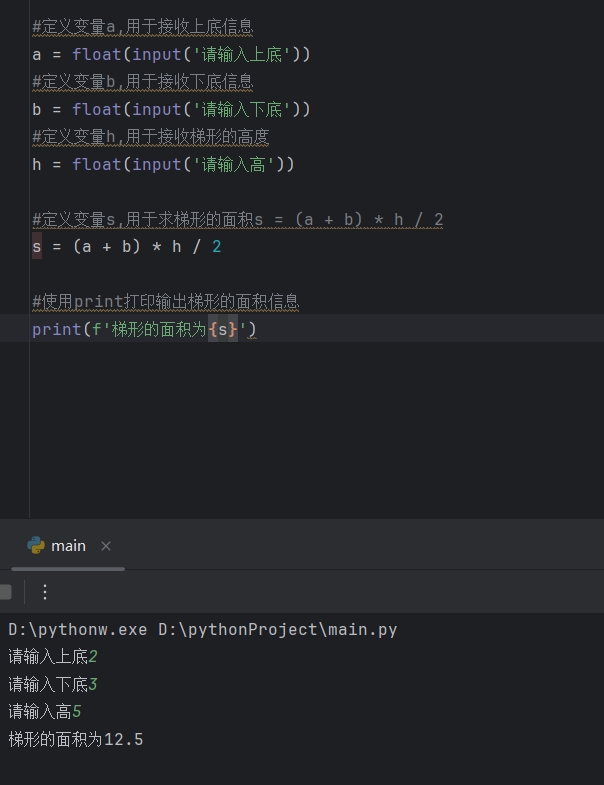Click the '请输入上底' string in code
Viewport: 604px width, 785px height.
coord(241,54)
